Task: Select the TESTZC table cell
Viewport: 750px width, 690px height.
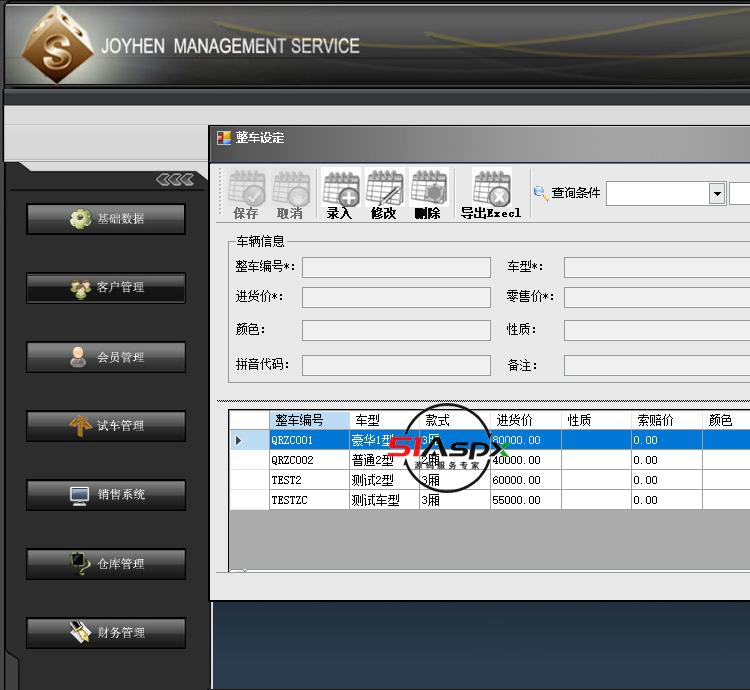Action: (309, 500)
